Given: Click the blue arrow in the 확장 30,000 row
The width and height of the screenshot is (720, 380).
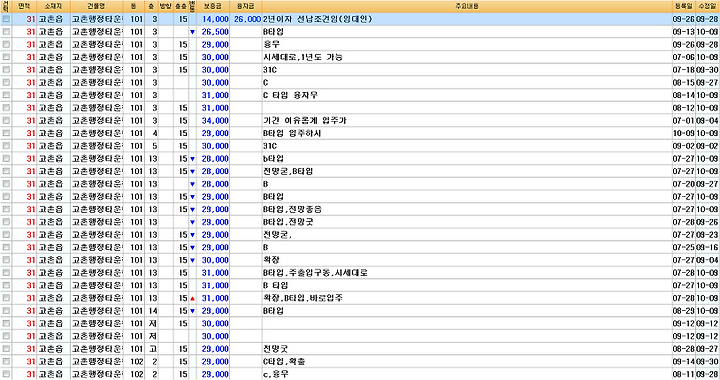Looking at the screenshot, I should tap(192, 260).
